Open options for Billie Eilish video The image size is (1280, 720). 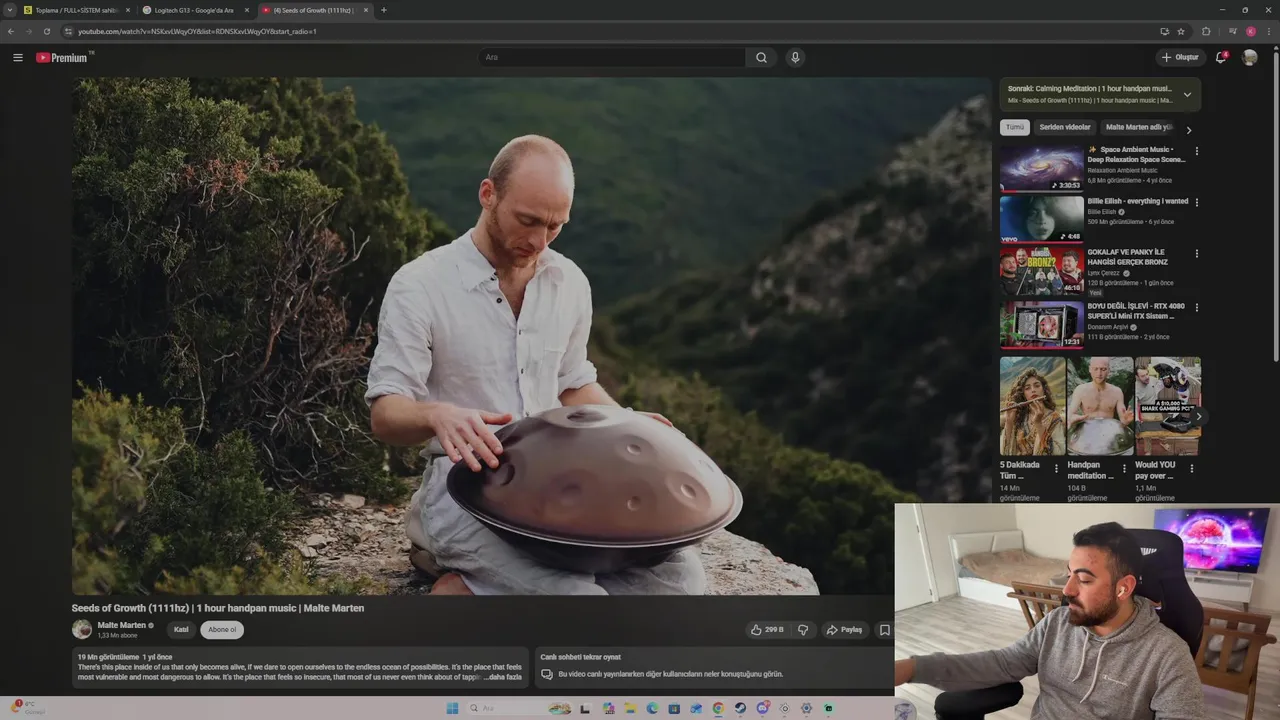[x=1196, y=202]
